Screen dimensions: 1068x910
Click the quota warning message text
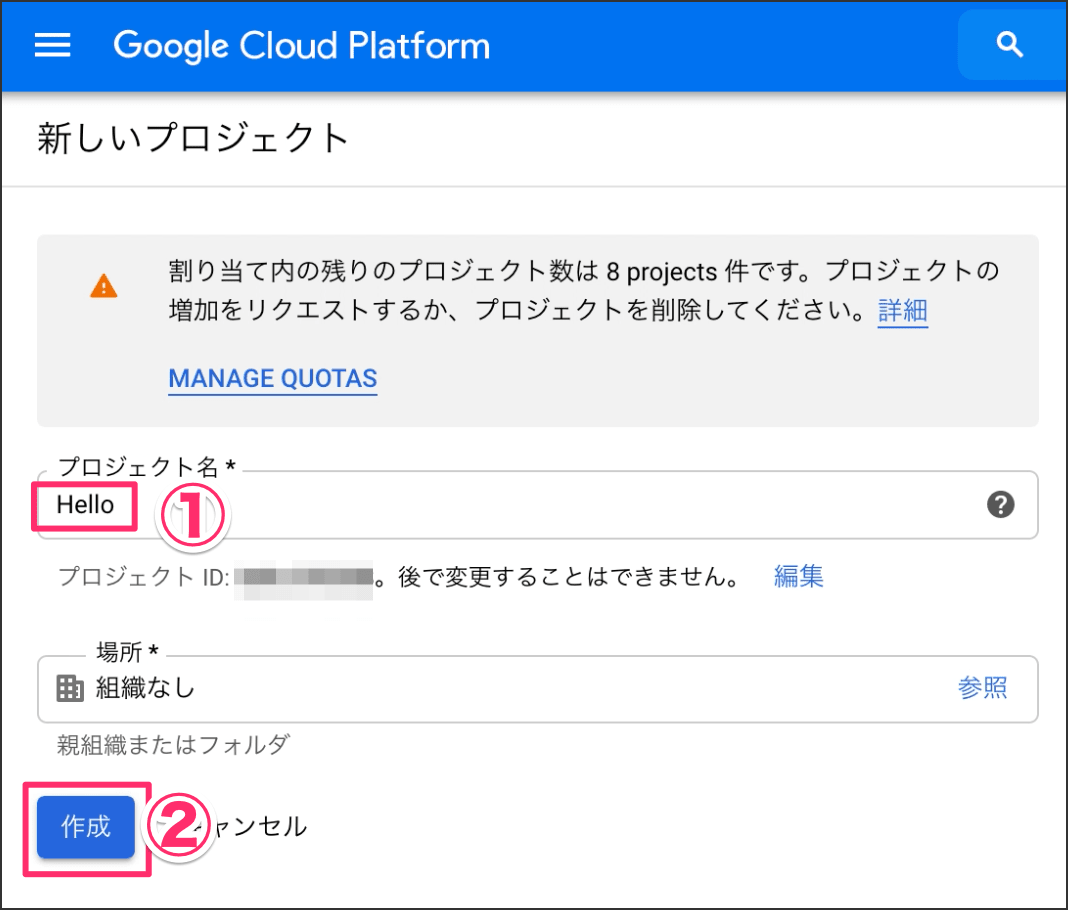tap(584, 291)
